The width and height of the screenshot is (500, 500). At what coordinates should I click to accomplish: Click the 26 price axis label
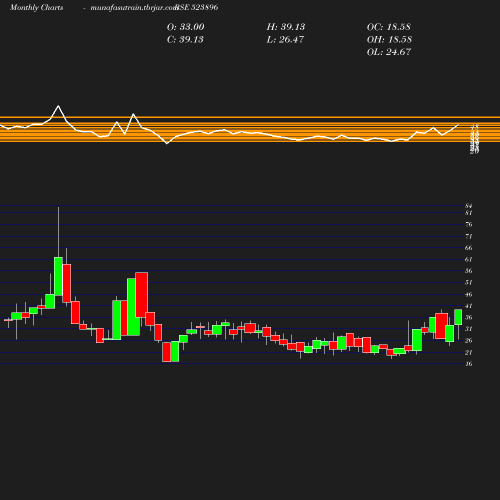[469, 340]
